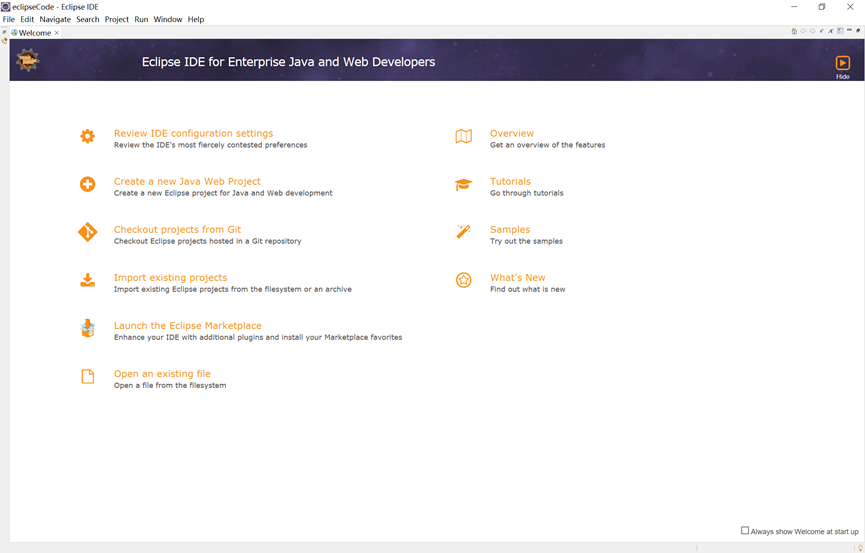Open Review IDE configuration settings link
865x553 pixels.
click(193, 134)
